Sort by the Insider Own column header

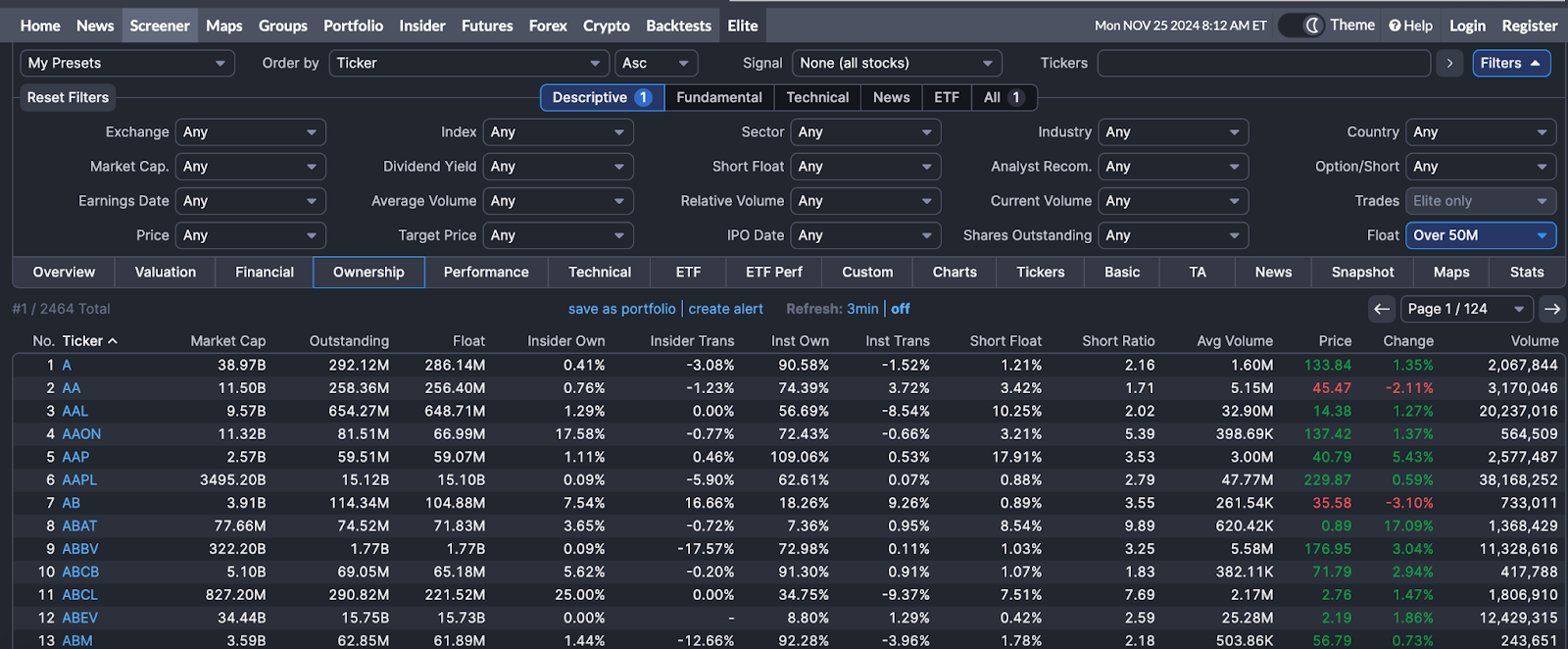pyautogui.click(x=566, y=341)
